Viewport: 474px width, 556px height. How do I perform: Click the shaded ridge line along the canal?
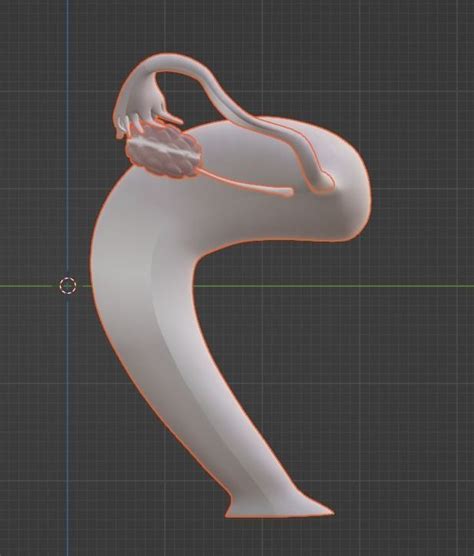click(x=184, y=355)
